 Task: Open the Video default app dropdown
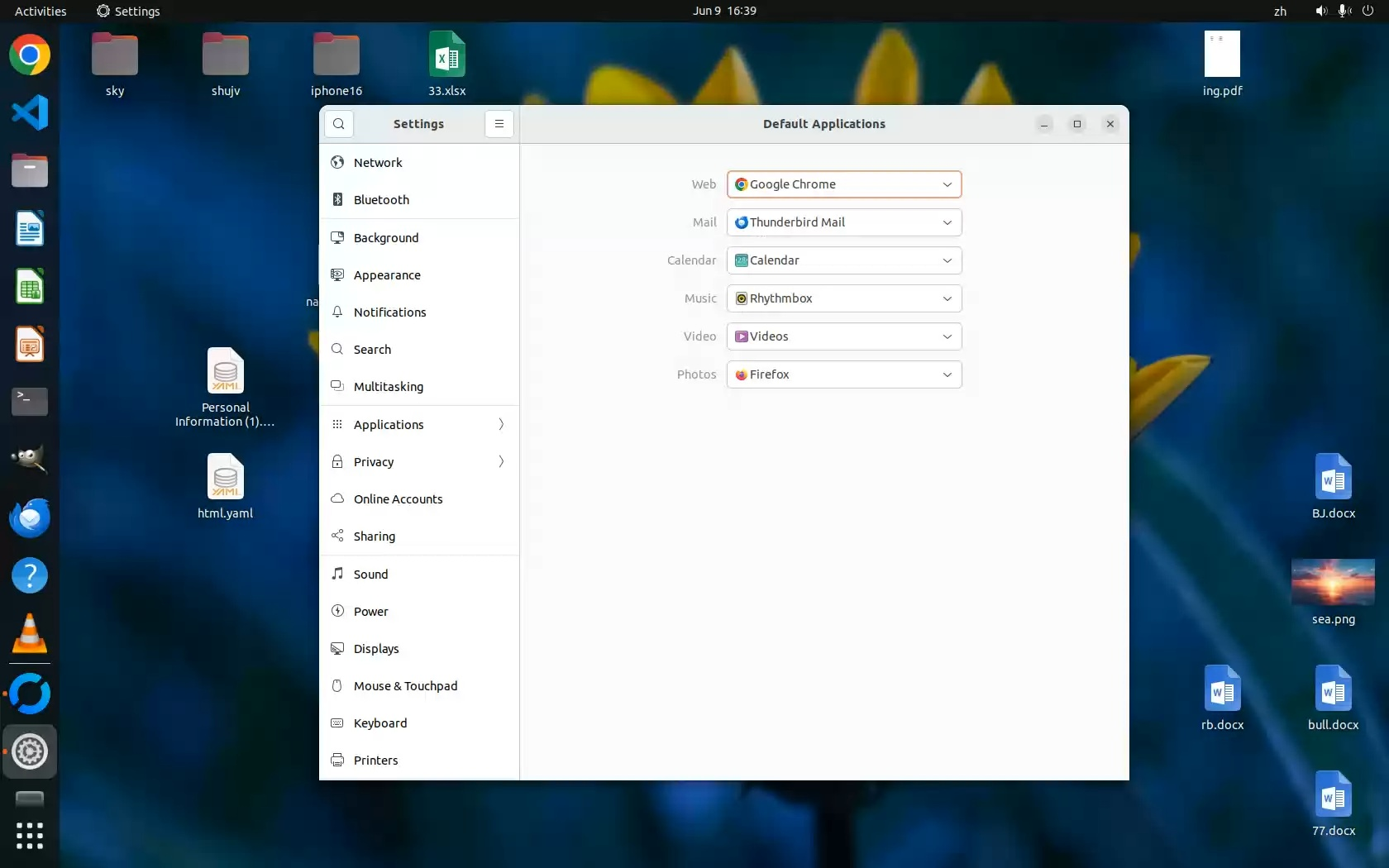point(843,336)
